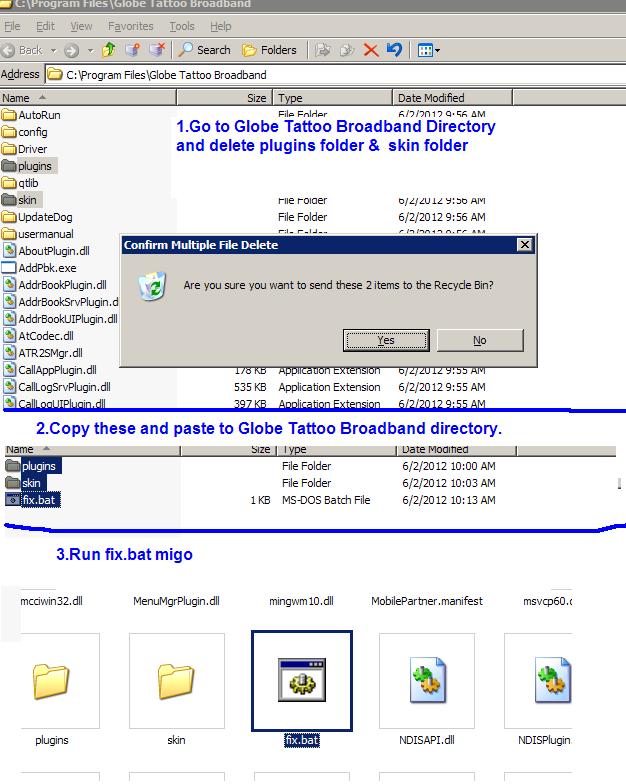Select the large fix.bat thumbnail icon
Screen dimensions: 626x784
(302, 680)
